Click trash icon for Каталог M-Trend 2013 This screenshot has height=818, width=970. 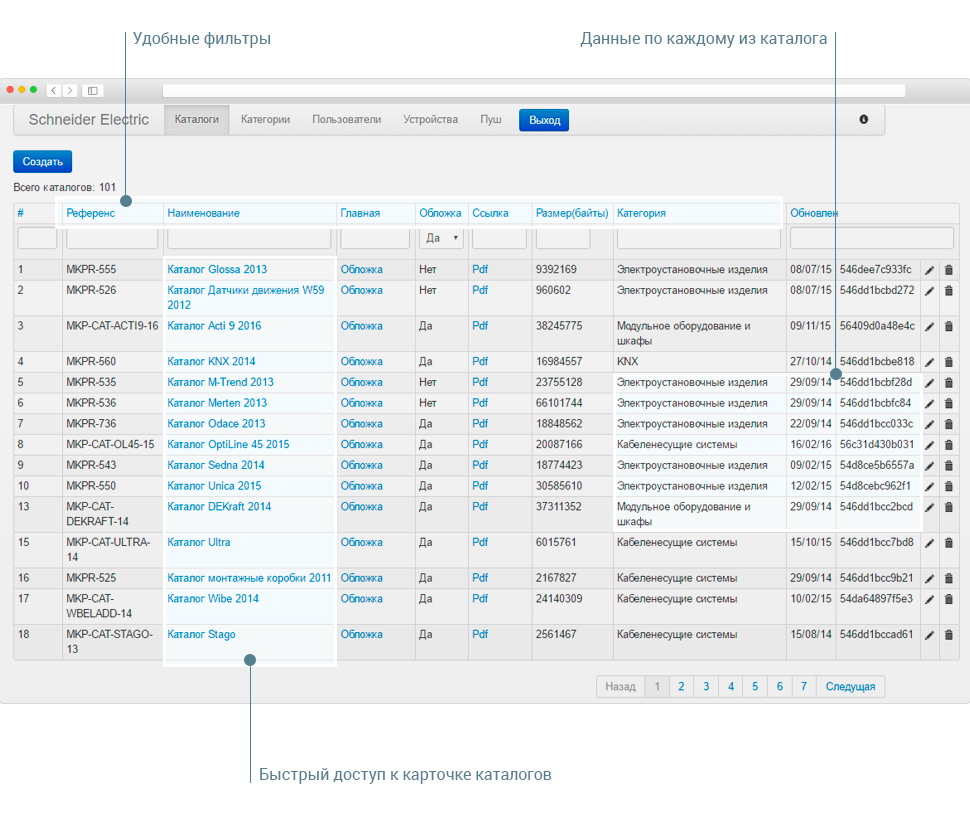[x=948, y=383]
